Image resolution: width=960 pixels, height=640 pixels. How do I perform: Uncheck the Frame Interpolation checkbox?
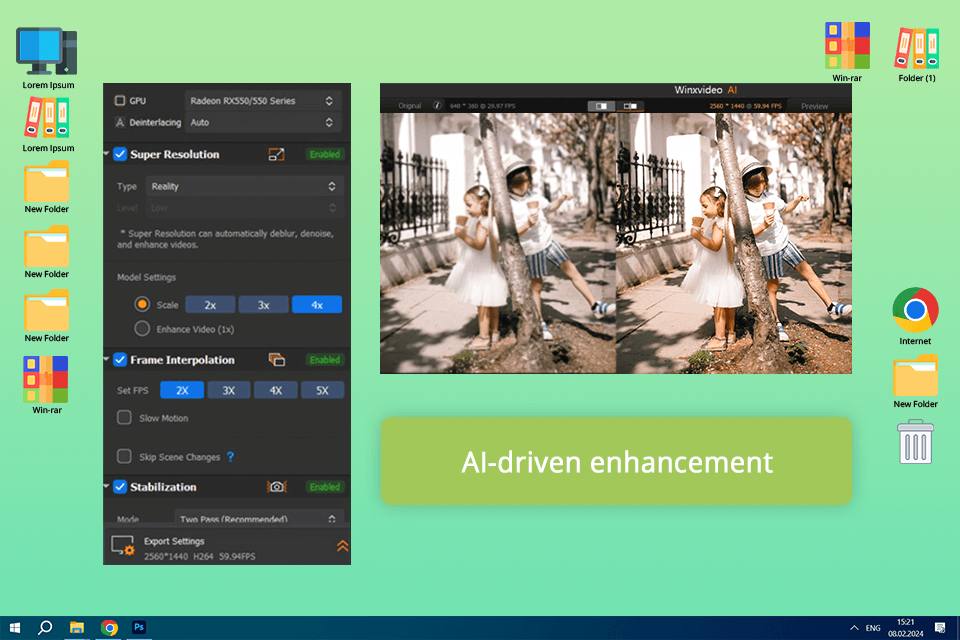(120, 360)
